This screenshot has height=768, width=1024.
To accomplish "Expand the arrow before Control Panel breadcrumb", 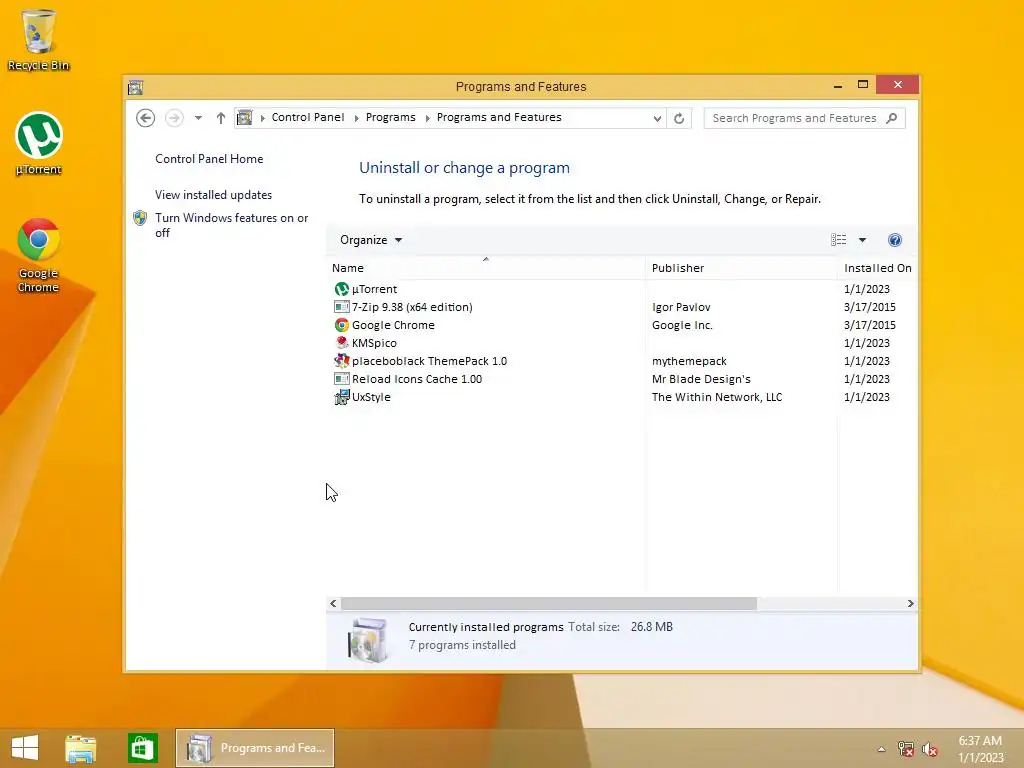I will (x=263, y=118).
